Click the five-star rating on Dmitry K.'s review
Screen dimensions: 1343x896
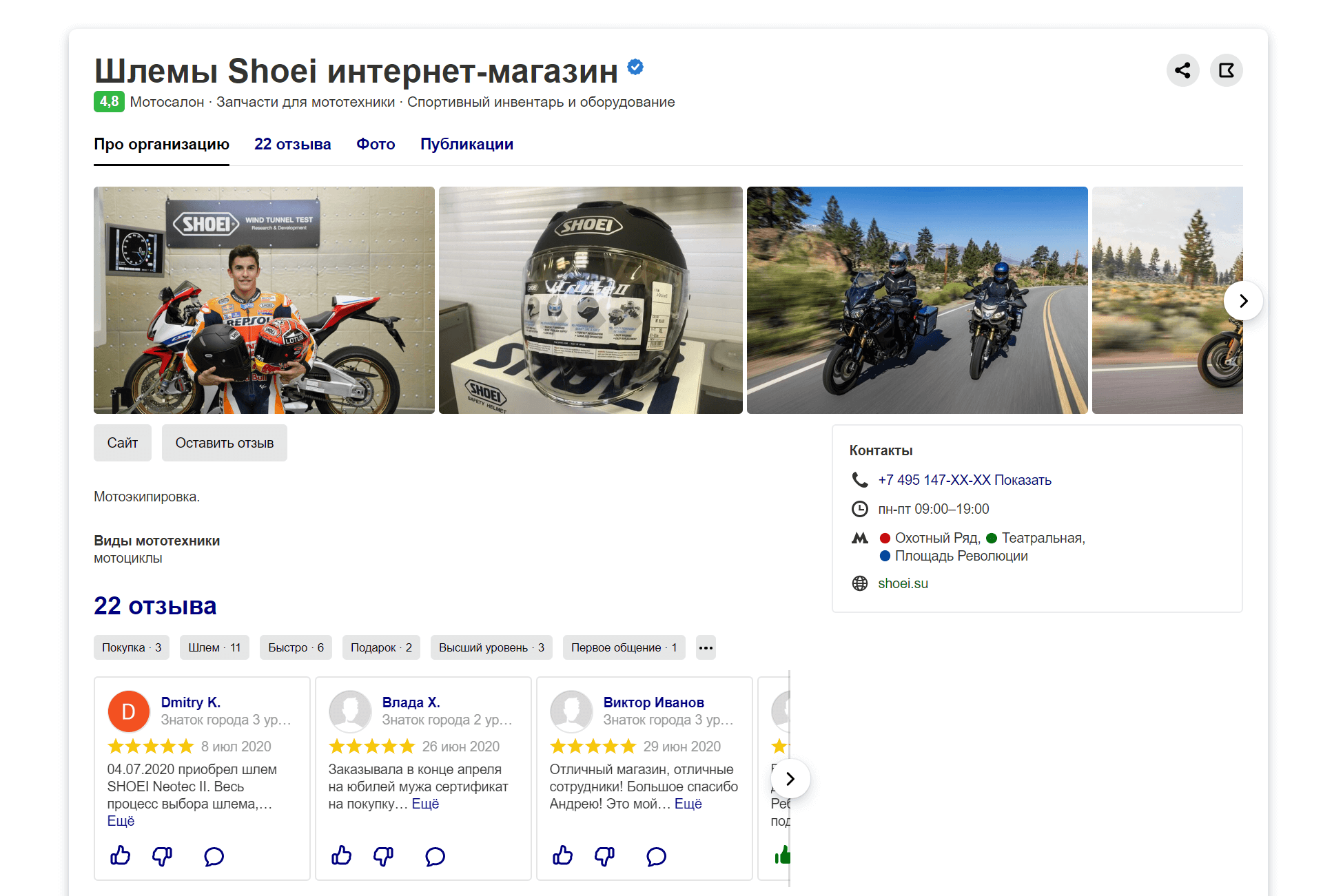pyautogui.click(x=151, y=747)
